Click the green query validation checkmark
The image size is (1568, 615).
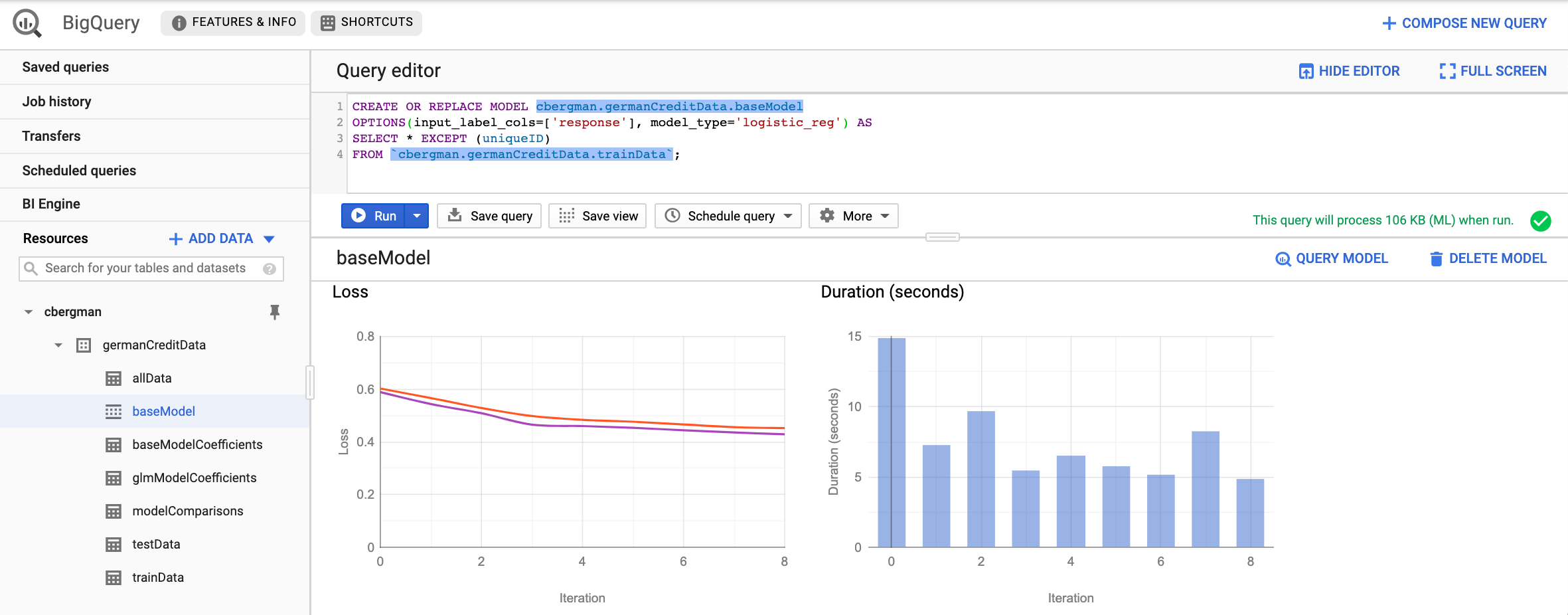click(1541, 220)
